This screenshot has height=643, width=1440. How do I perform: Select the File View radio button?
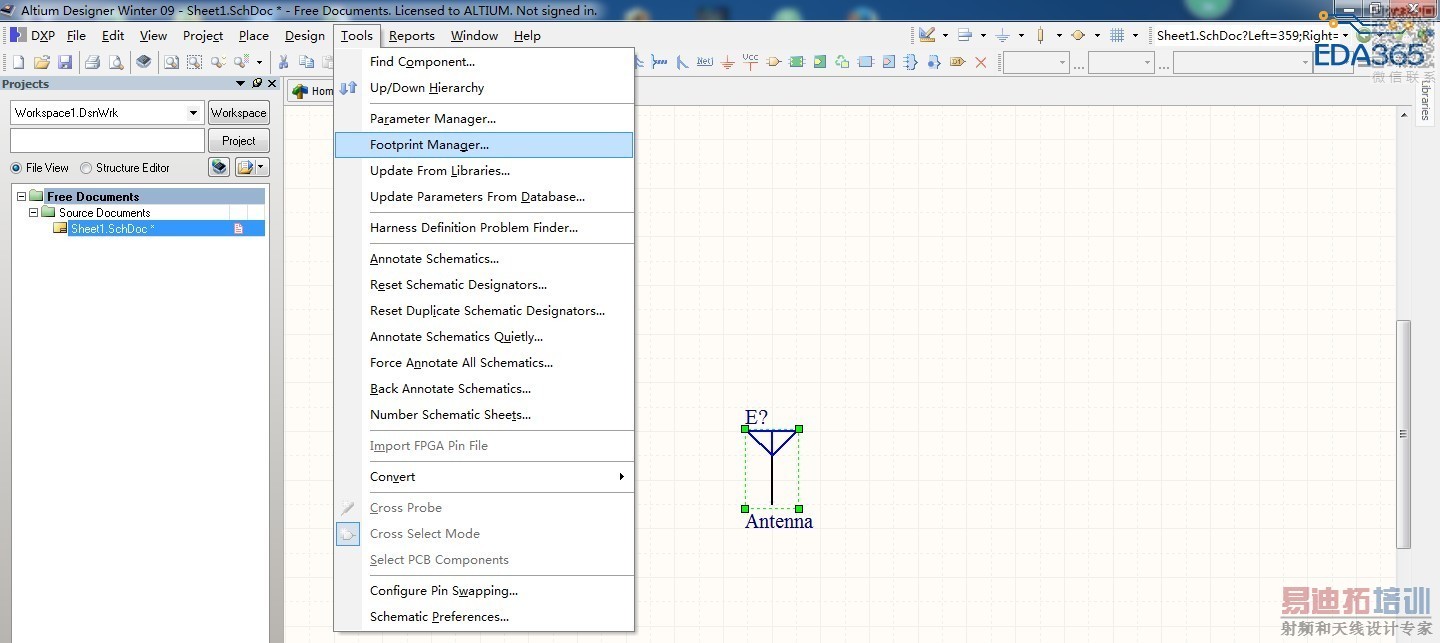16,168
